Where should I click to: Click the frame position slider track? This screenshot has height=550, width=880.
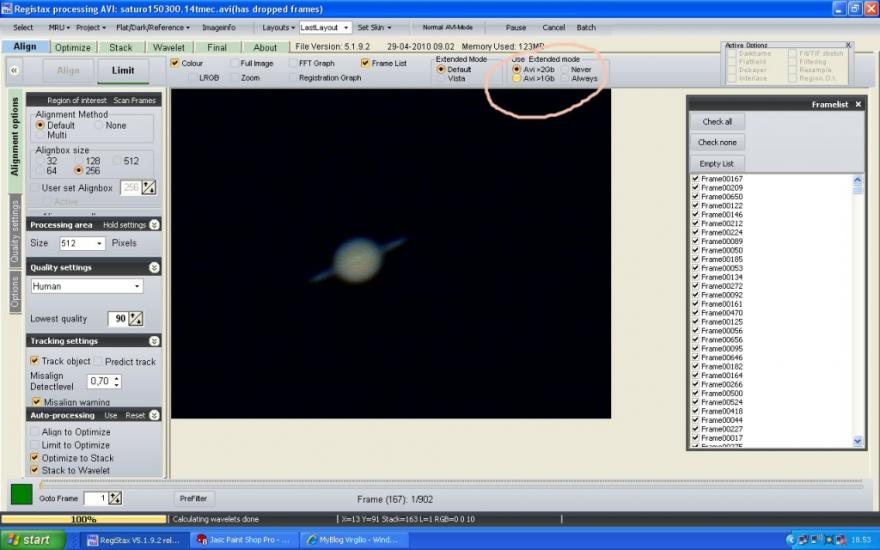[451, 483]
